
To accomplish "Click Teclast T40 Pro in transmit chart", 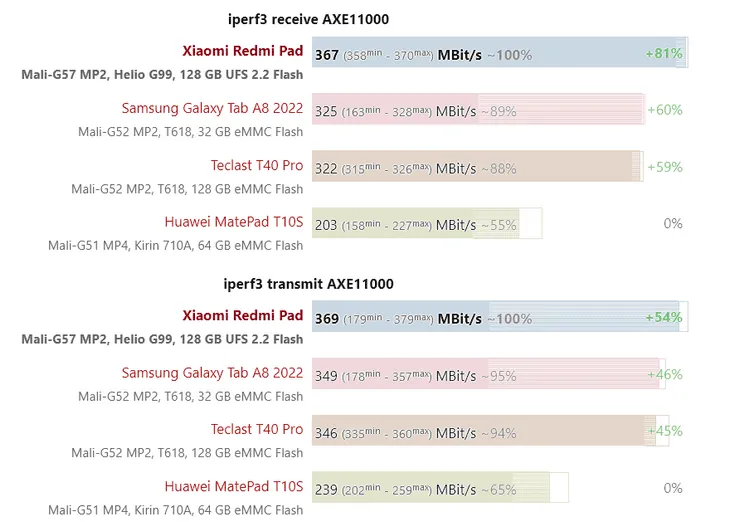I will pyautogui.click(x=256, y=430).
